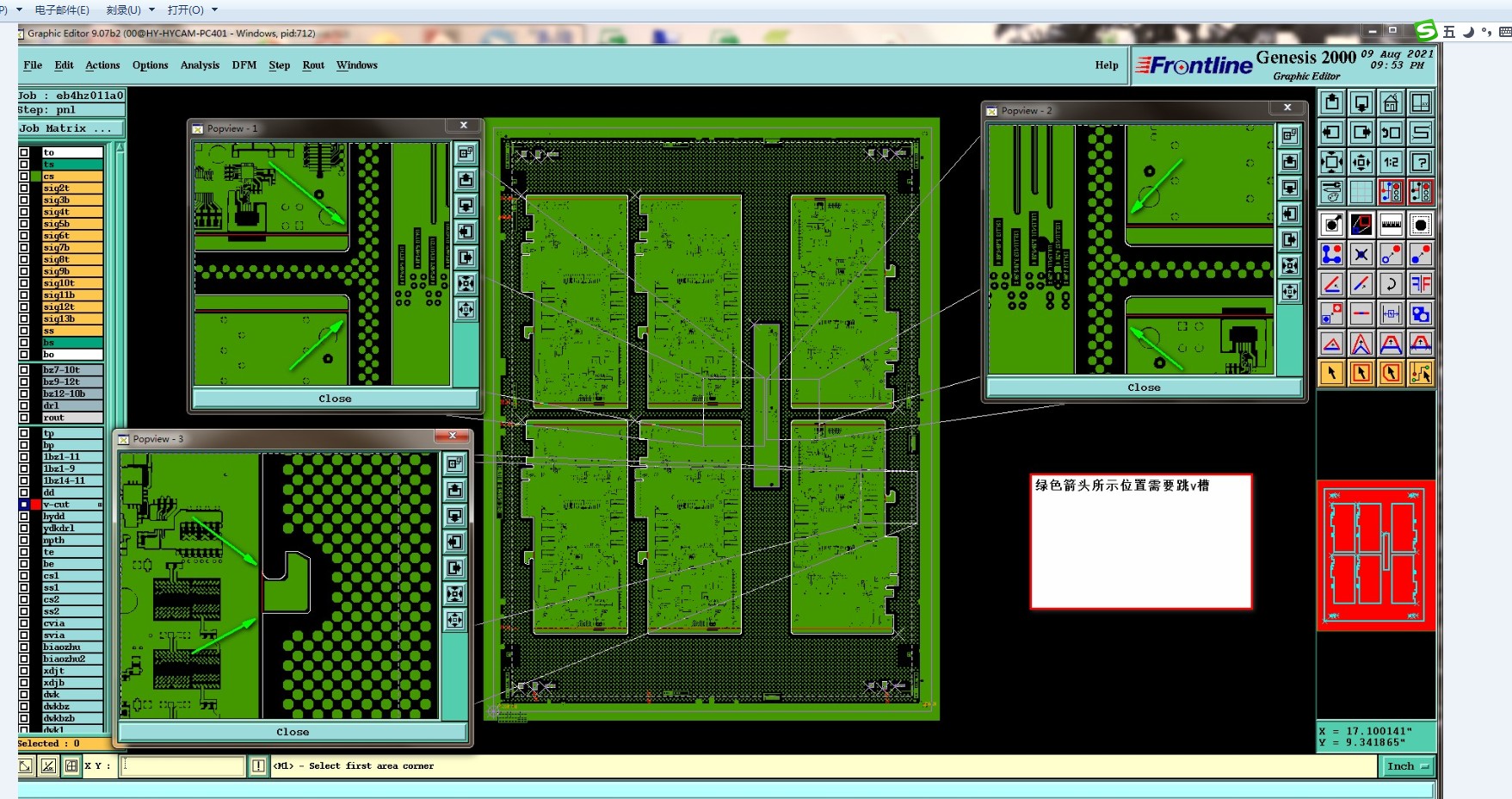
Task: Select the biaozhu layer row
Action: click(72, 647)
